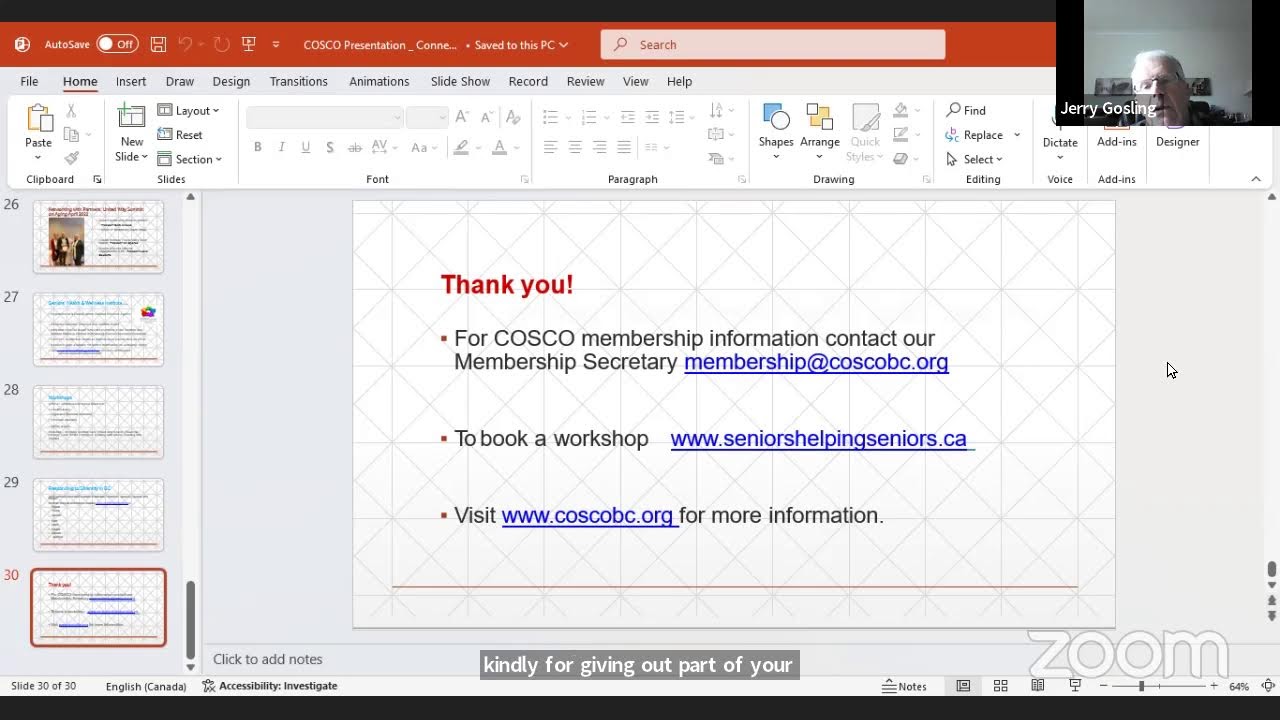Click the Font Color letter A button
Screen dimensions: 1280x720
point(499,147)
